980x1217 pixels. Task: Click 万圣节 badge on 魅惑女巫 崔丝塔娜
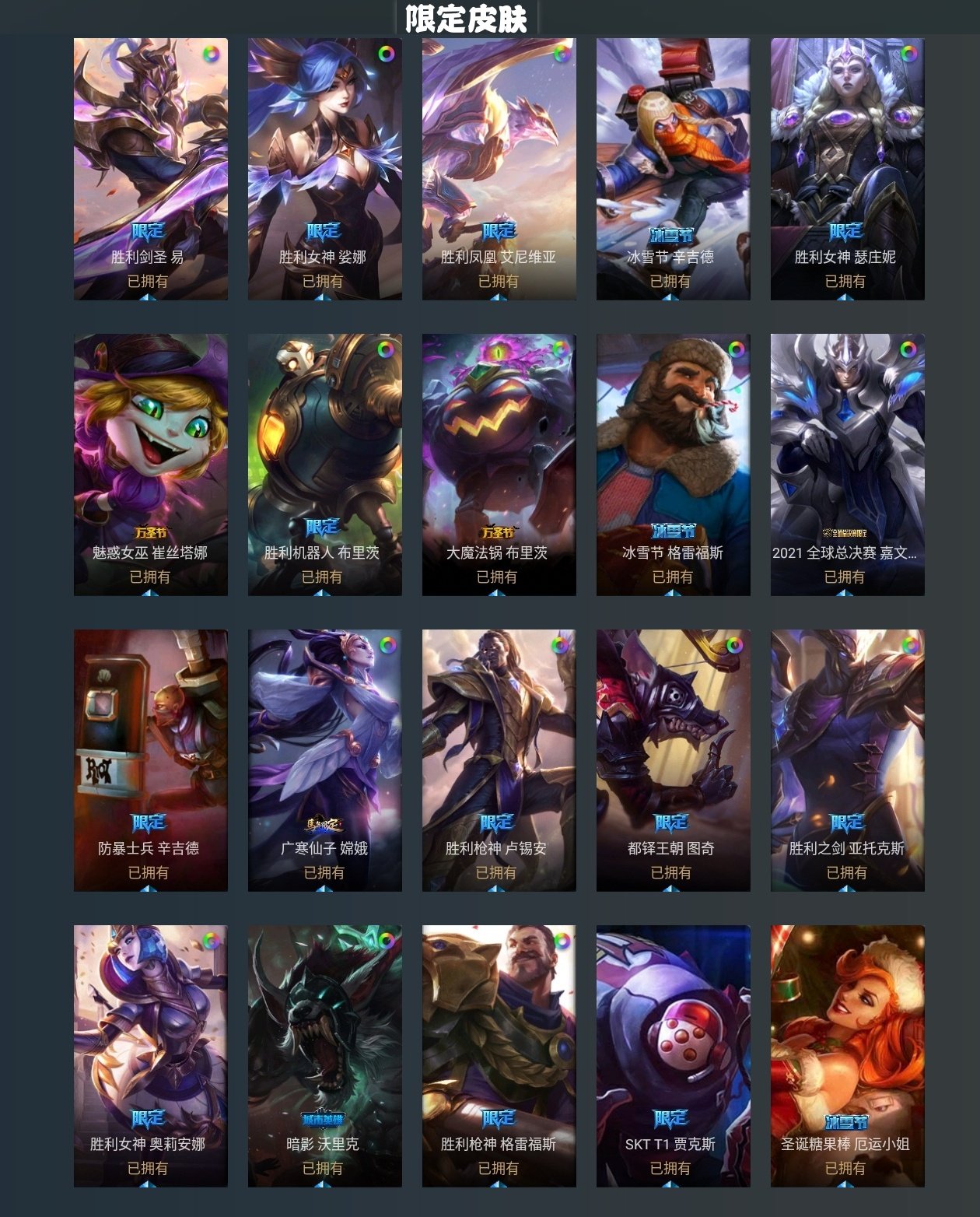(150, 533)
